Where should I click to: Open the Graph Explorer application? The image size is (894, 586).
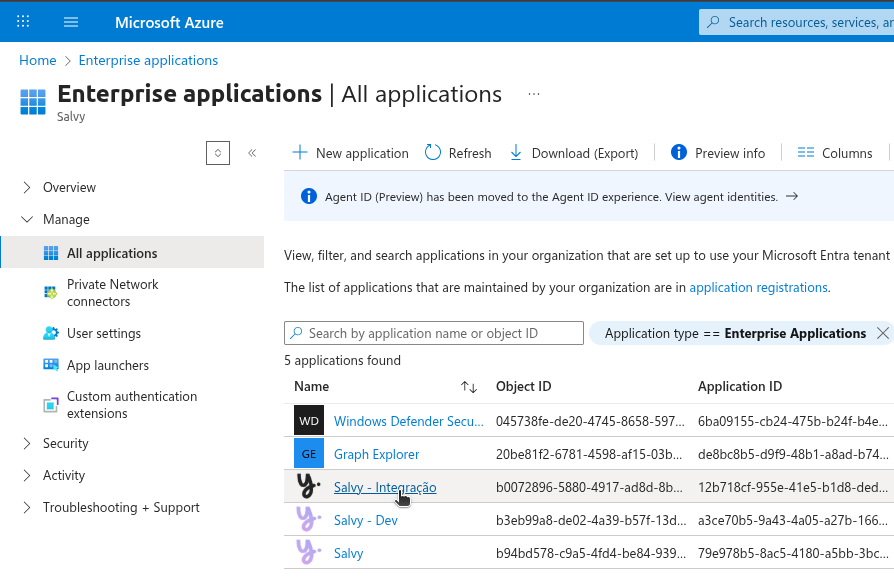(376, 454)
